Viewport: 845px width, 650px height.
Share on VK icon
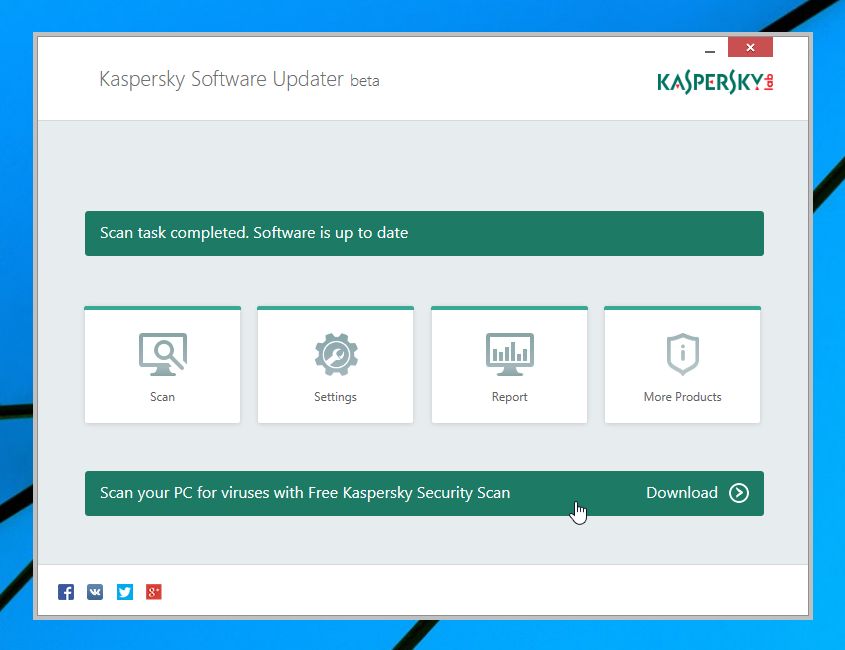coord(95,592)
